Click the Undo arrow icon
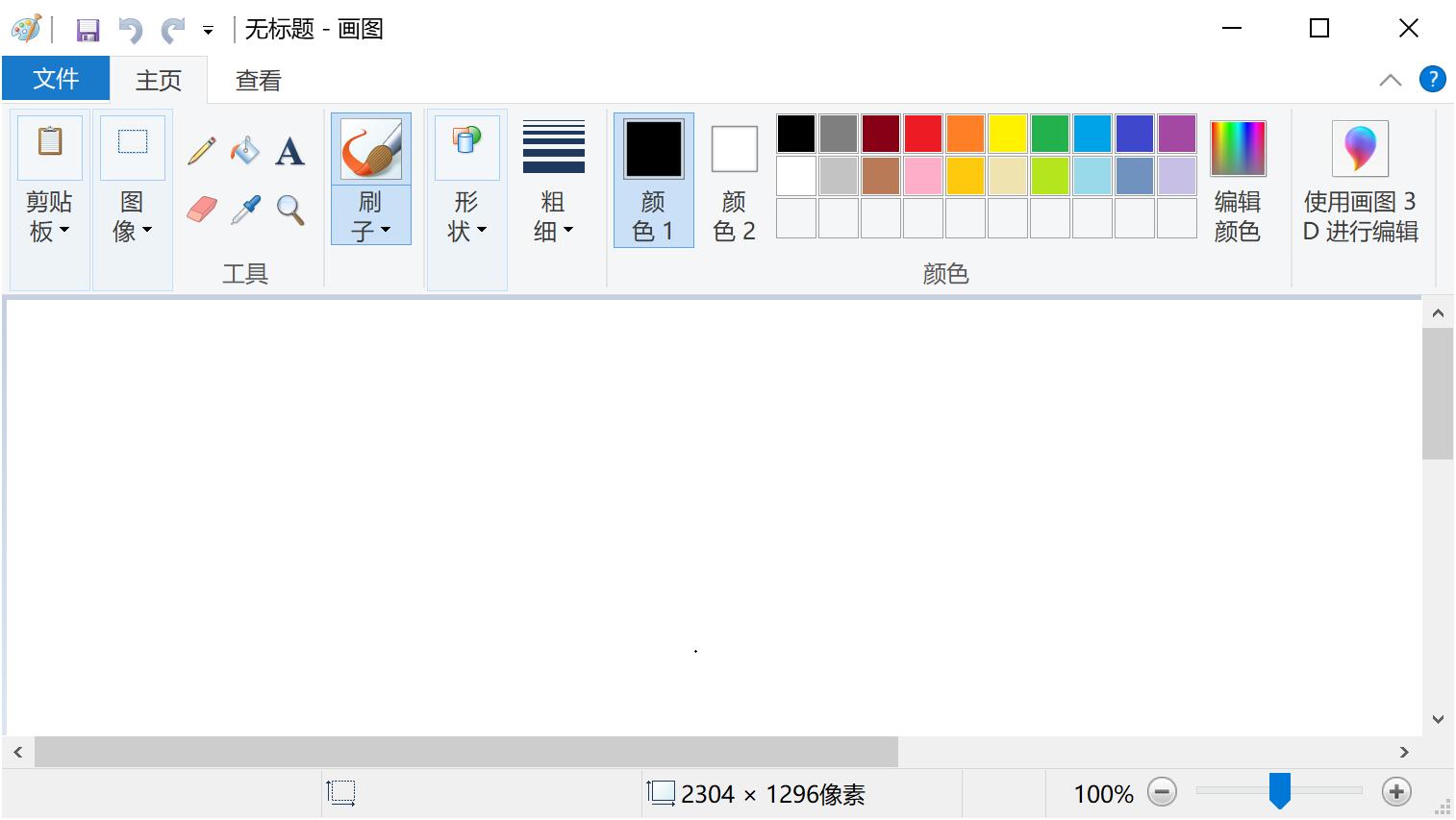The width and height of the screenshot is (1456, 820). coord(130,30)
